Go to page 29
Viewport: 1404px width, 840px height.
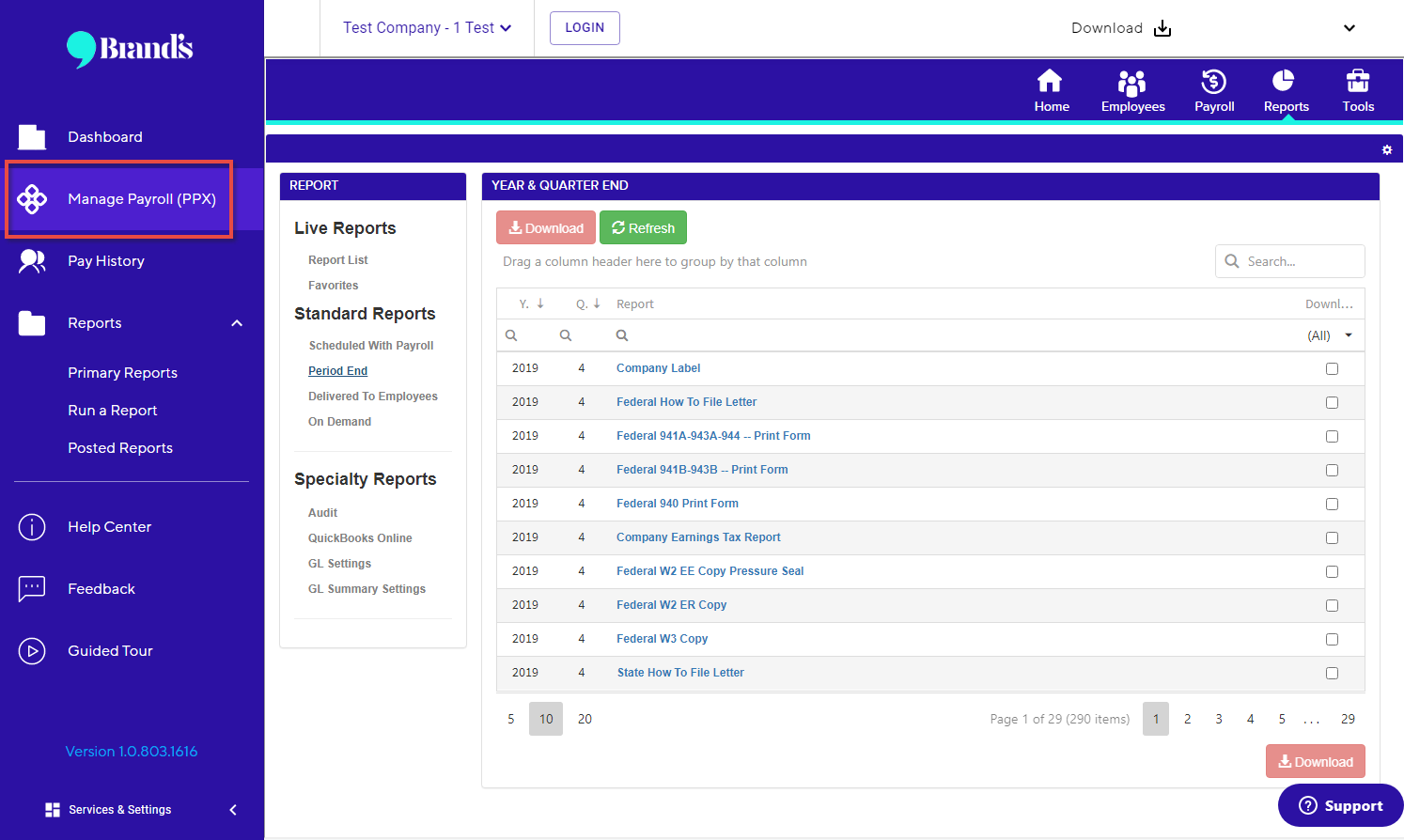tap(1348, 719)
